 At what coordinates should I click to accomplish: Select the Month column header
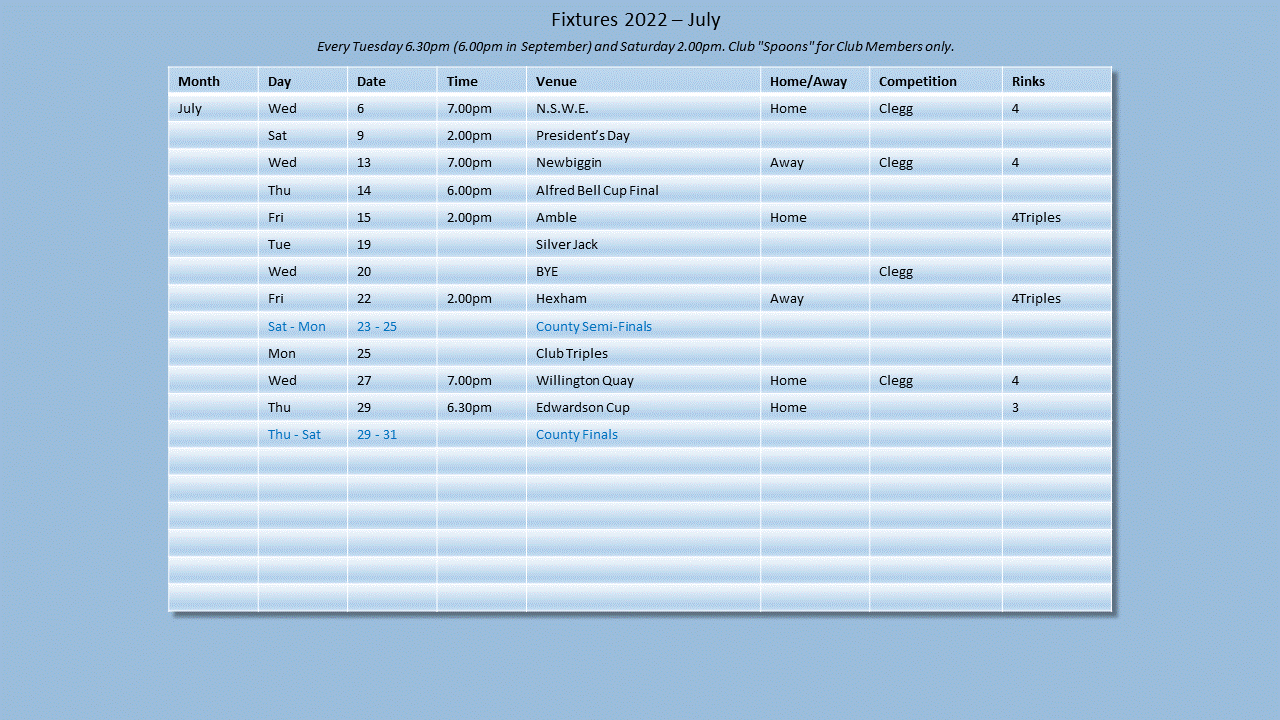(198, 81)
